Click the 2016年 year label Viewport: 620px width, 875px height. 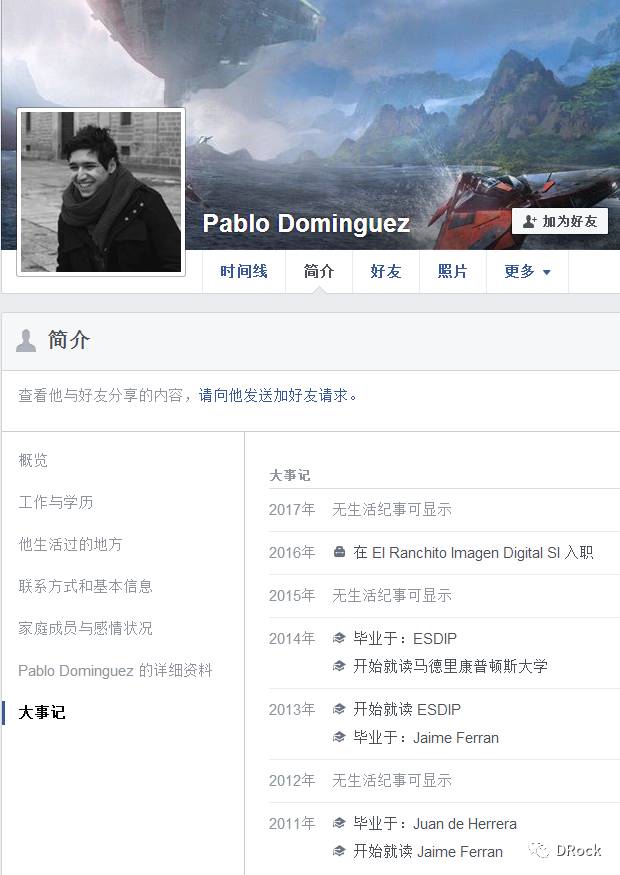coord(292,552)
